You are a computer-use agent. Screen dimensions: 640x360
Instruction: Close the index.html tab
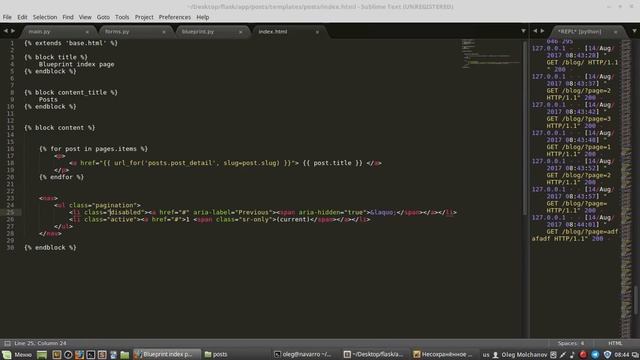317,32
